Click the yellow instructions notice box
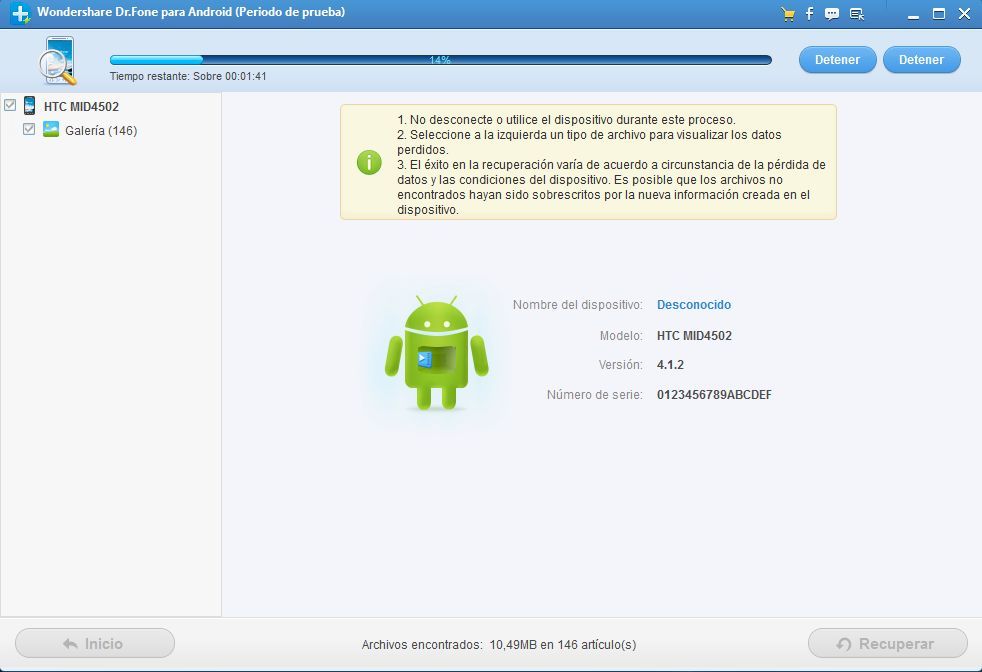982x672 pixels. click(x=588, y=162)
